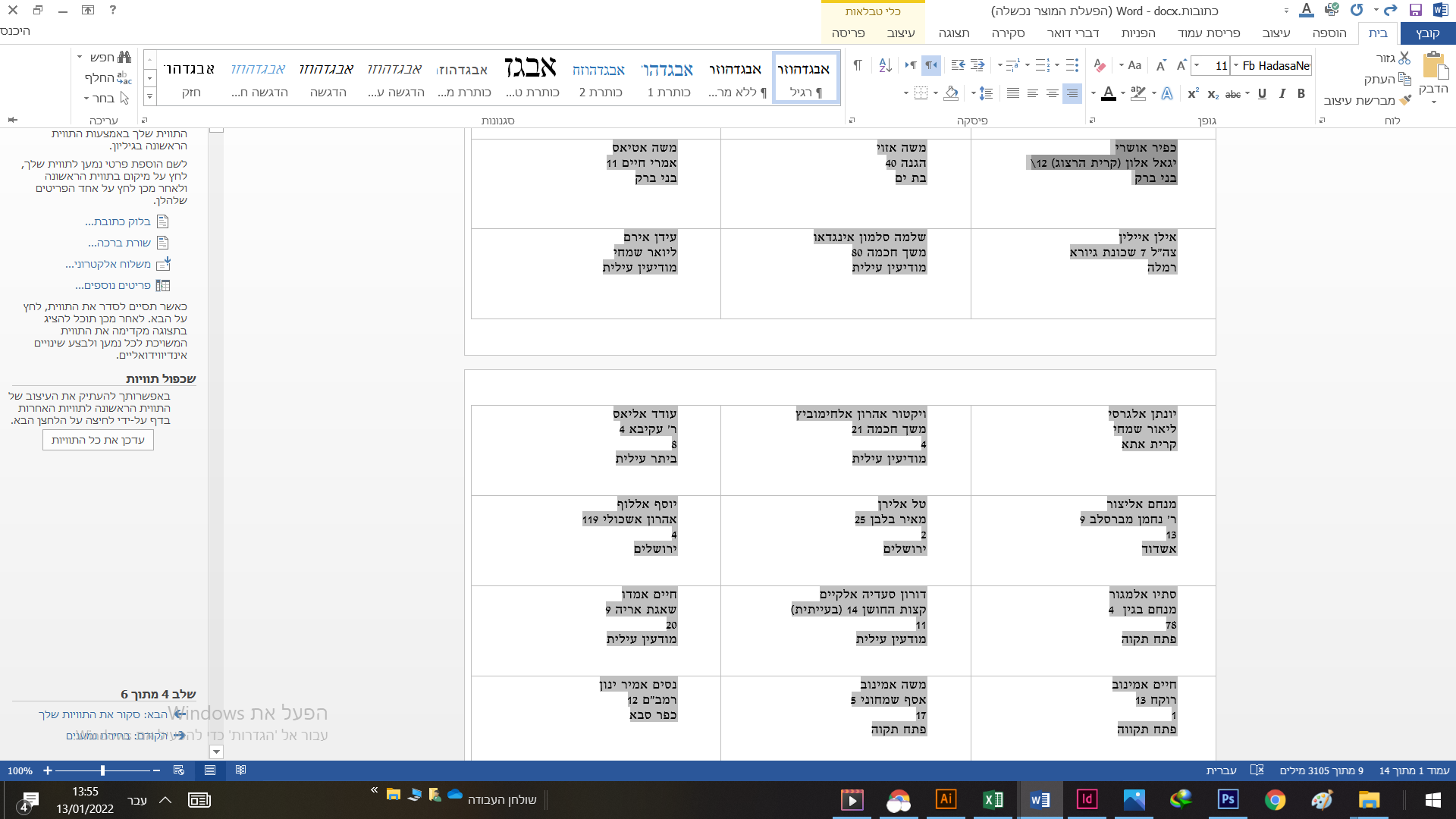The image size is (1456, 819).
Task: Click the Bold formatting icon
Action: tap(1301, 94)
